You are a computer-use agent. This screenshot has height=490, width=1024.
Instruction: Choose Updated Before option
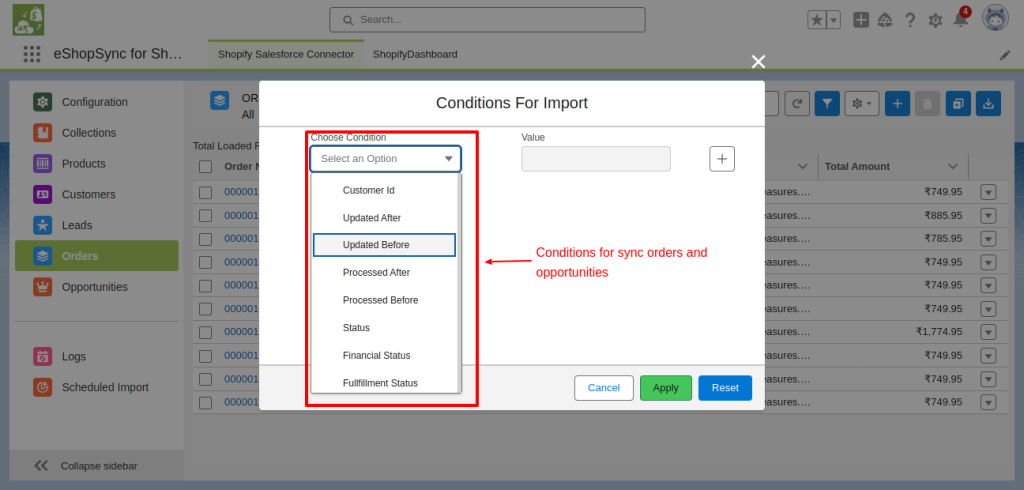coord(385,245)
